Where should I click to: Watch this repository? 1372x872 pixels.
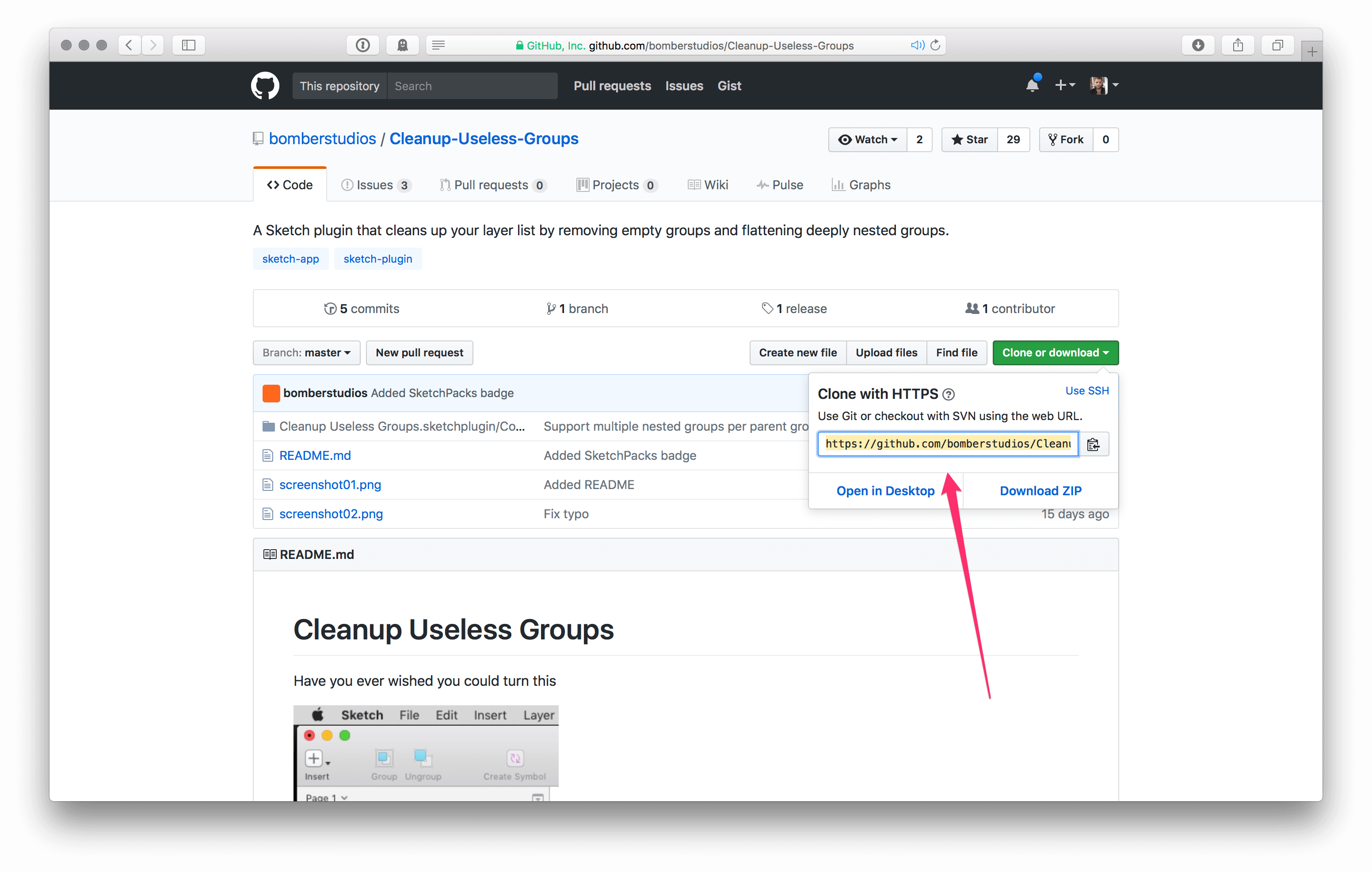(867, 140)
